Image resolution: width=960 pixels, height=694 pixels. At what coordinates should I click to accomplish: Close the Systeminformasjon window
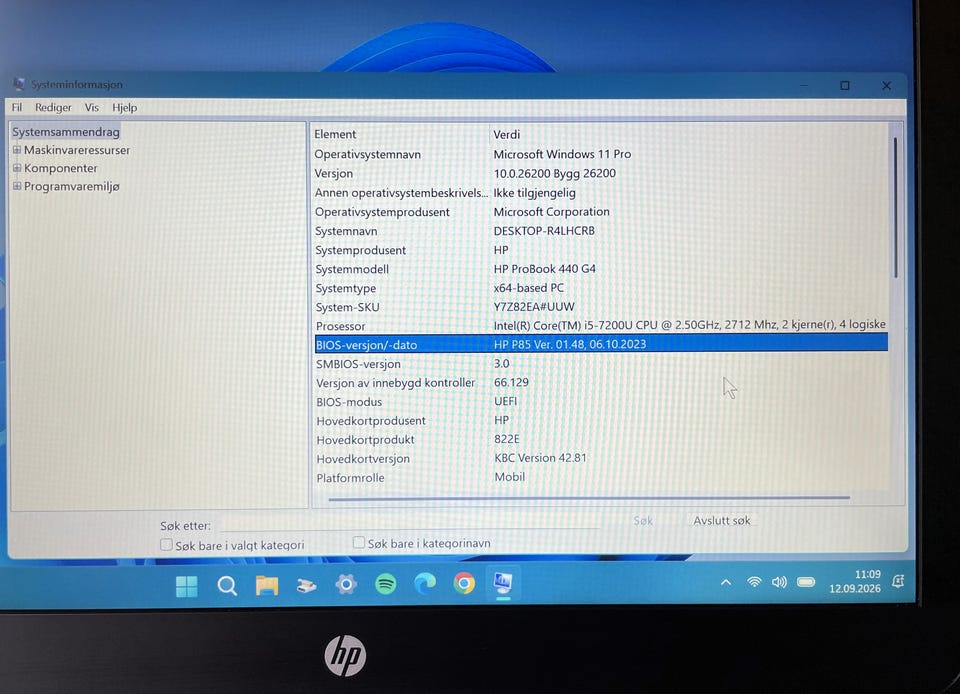886,86
